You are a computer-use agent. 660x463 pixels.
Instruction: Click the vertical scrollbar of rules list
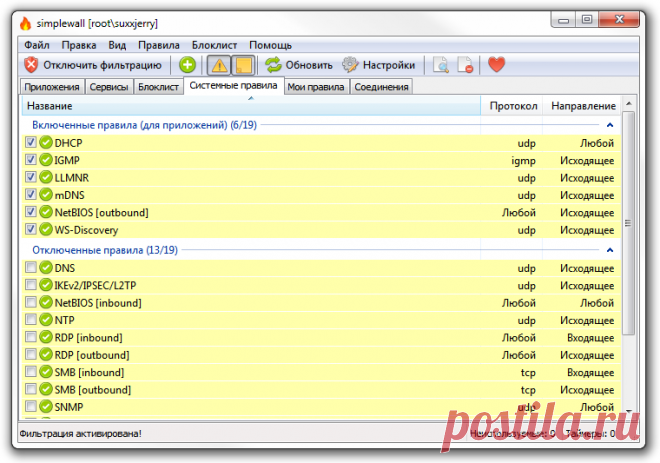click(628, 230)
